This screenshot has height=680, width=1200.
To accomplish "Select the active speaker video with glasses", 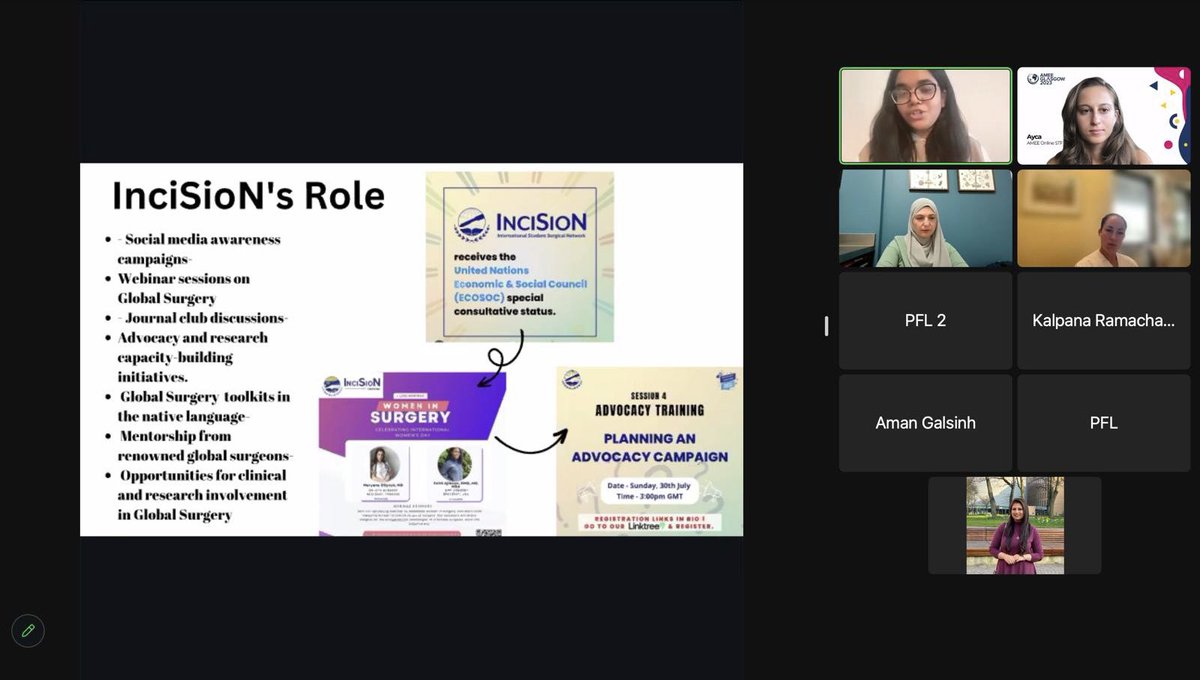I will pos(926,115).
